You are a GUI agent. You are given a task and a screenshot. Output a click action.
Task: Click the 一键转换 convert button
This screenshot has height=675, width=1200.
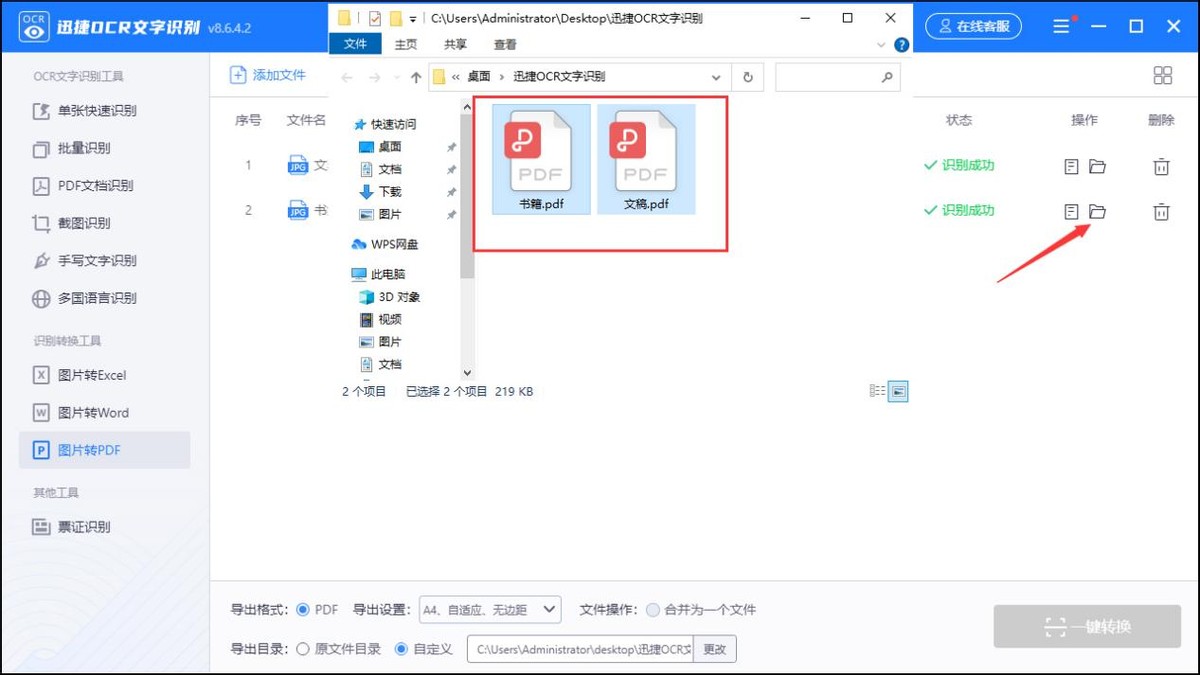1086,626
